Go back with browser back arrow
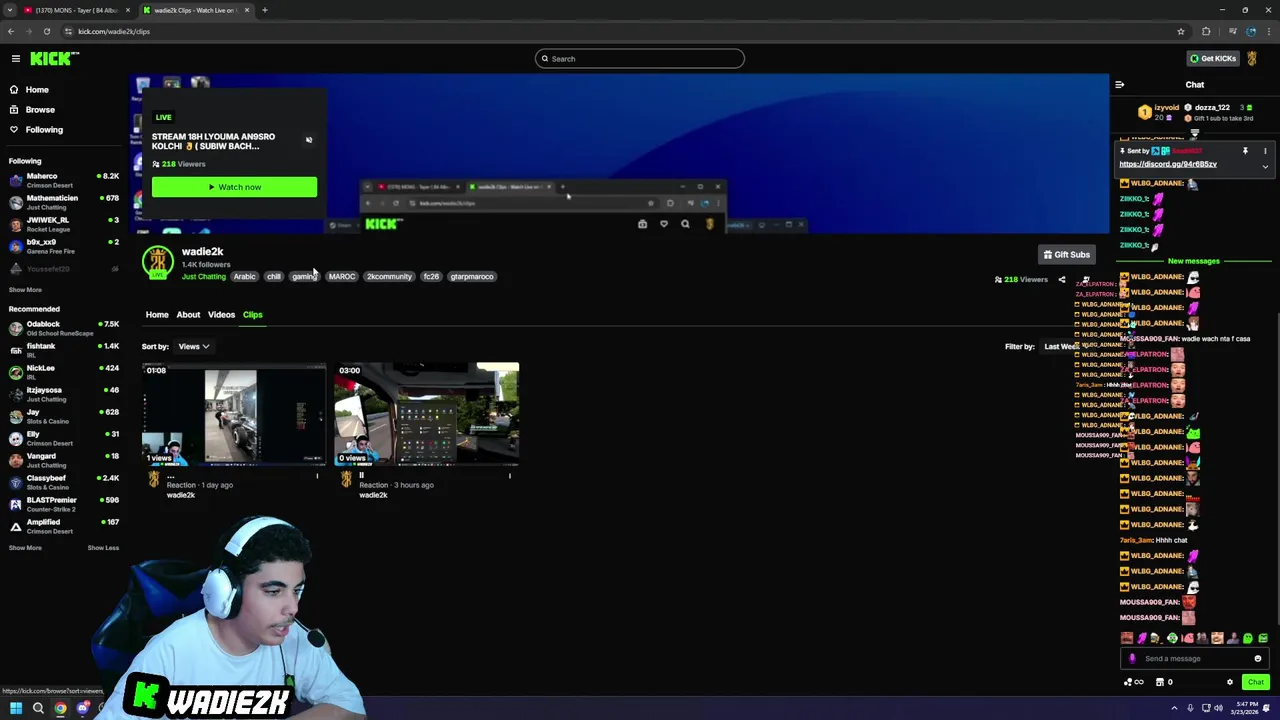Image resolution: width=1280 pixels, height=720 pixels. [x=11, y=31]
